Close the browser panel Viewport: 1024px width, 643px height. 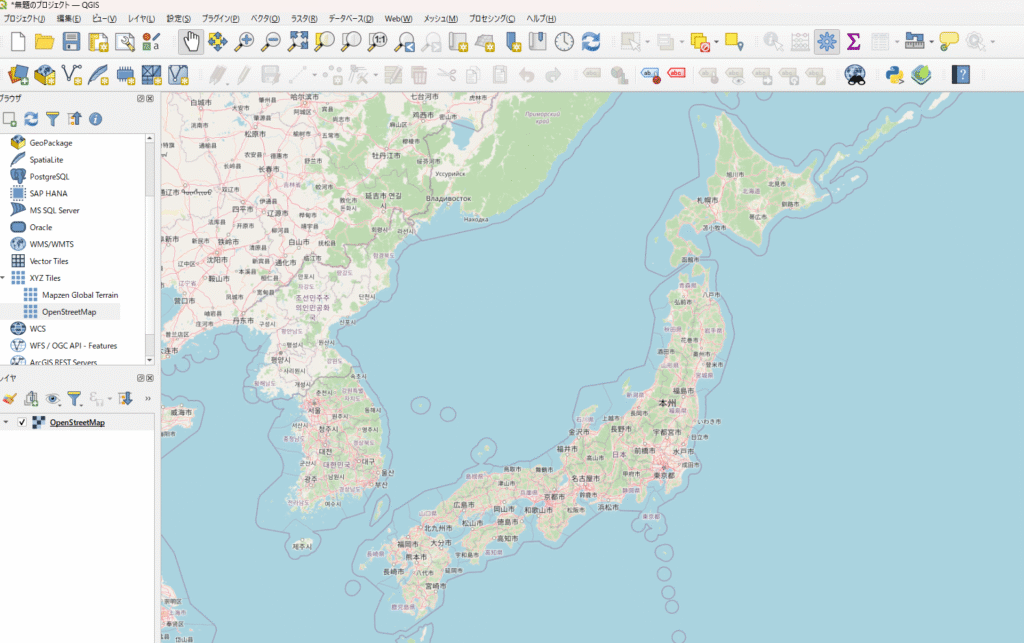click(150, 99)
